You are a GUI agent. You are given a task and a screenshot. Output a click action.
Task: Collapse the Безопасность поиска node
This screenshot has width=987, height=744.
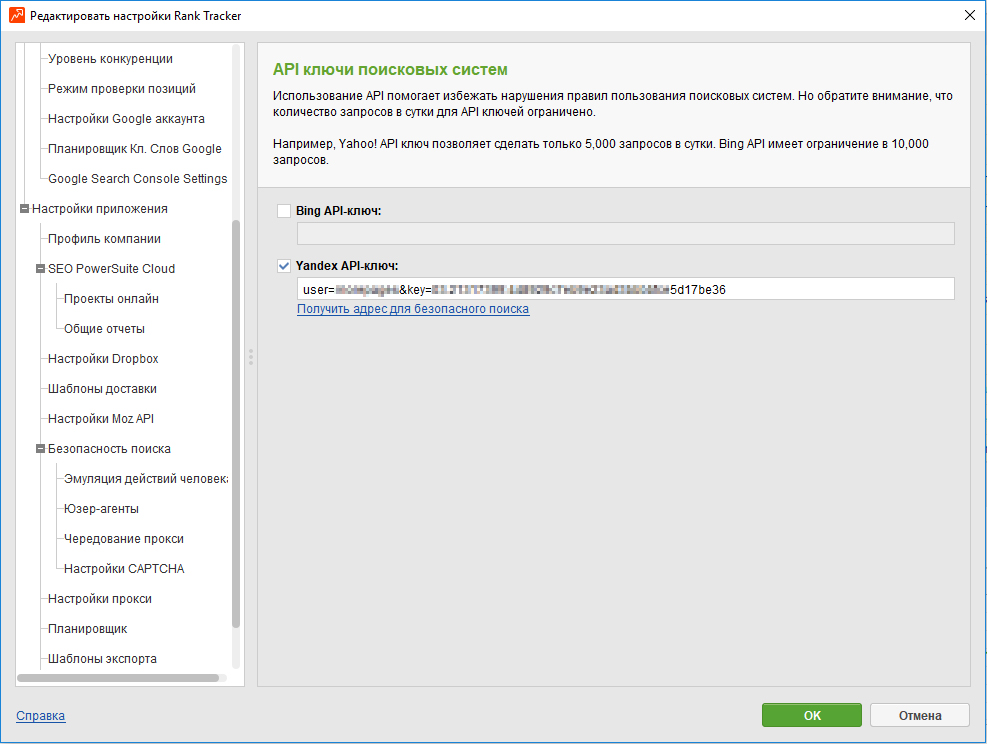pos(40,449)
